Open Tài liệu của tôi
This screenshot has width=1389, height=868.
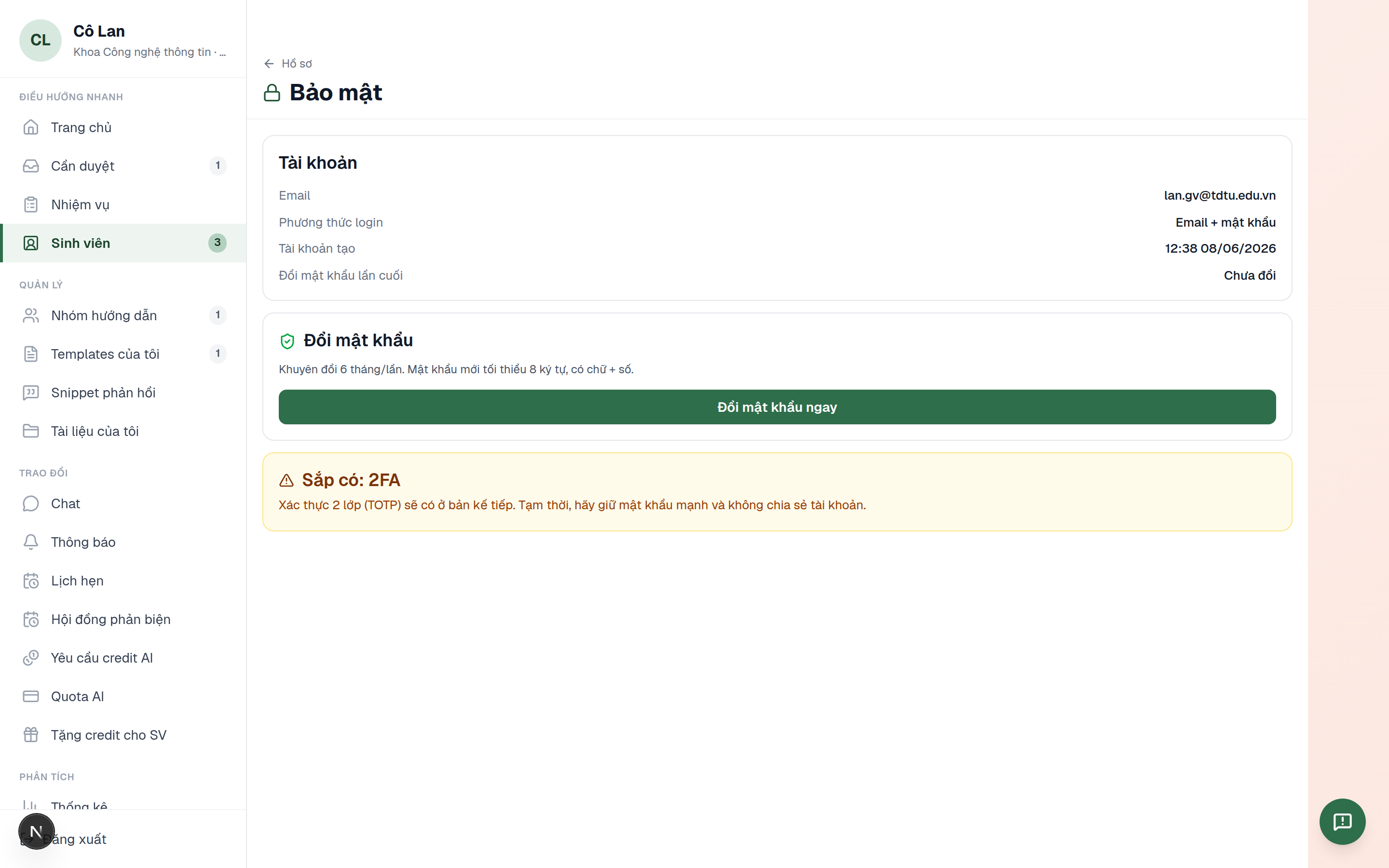(124, 431)
